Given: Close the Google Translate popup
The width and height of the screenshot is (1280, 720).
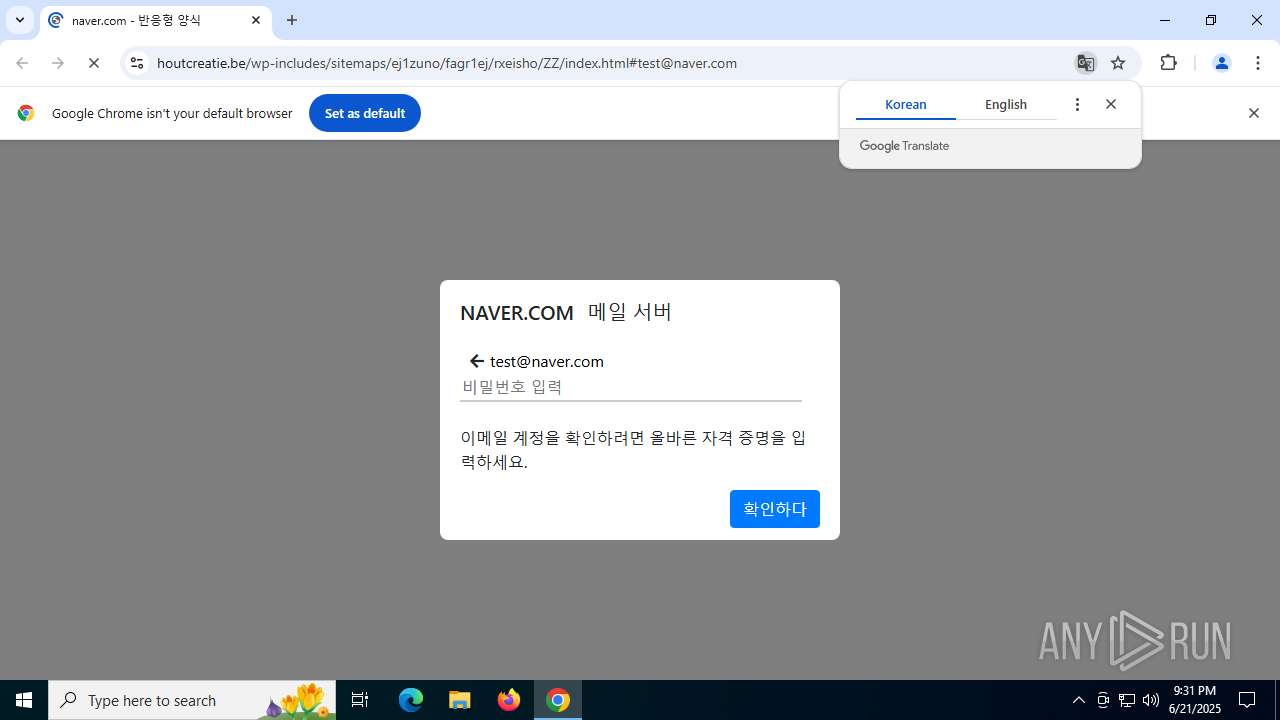Looking at the screenshot, I should tap(1111, 104).
